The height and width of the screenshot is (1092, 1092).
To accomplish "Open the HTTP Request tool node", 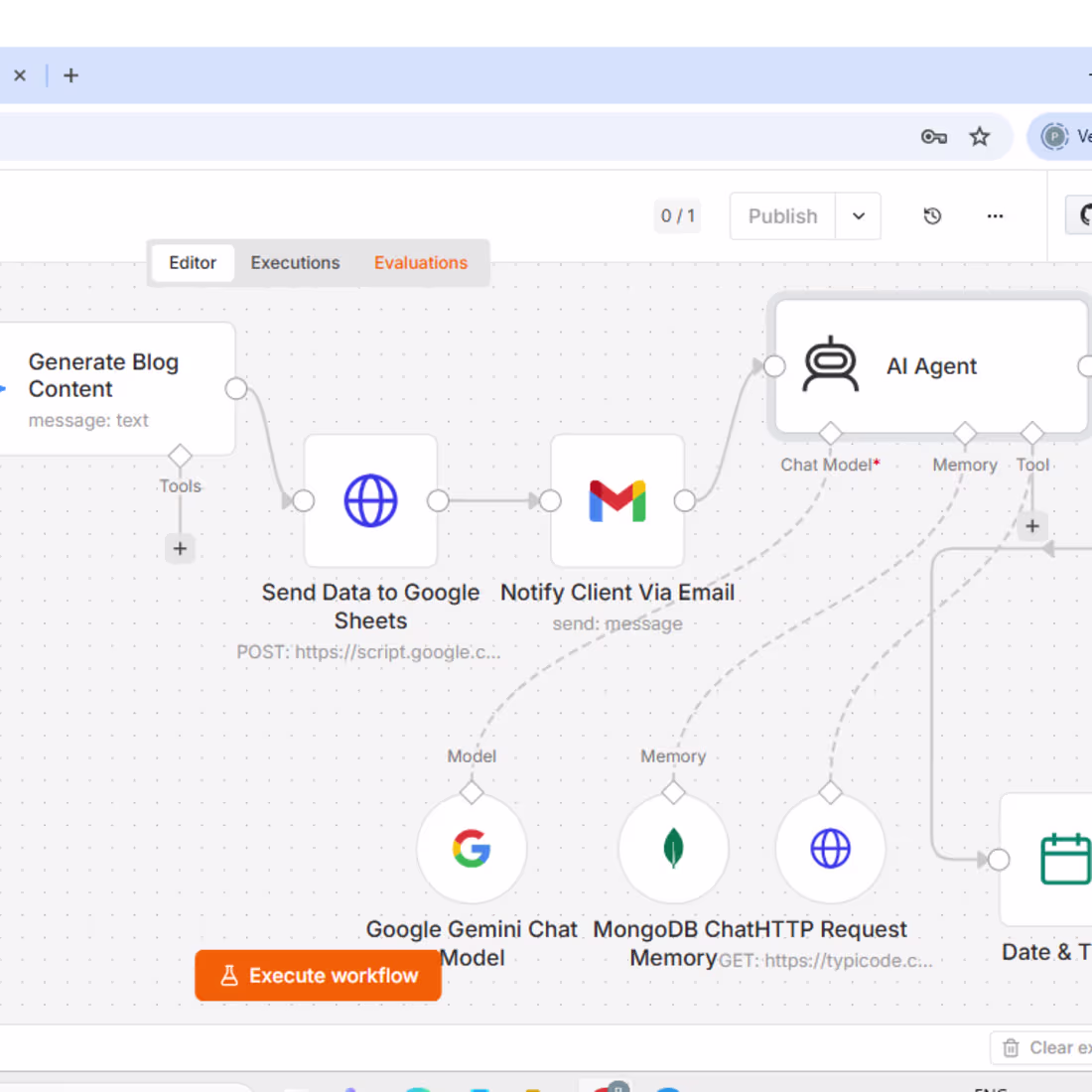I will [830, 848].
